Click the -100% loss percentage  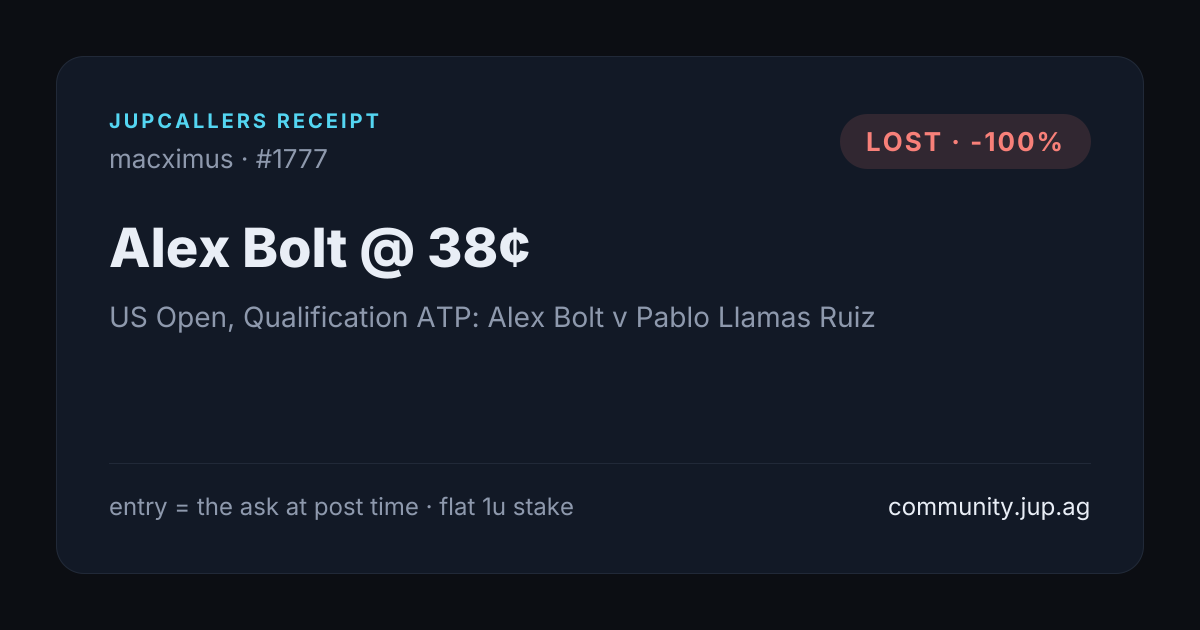(x=1016, y=142)
